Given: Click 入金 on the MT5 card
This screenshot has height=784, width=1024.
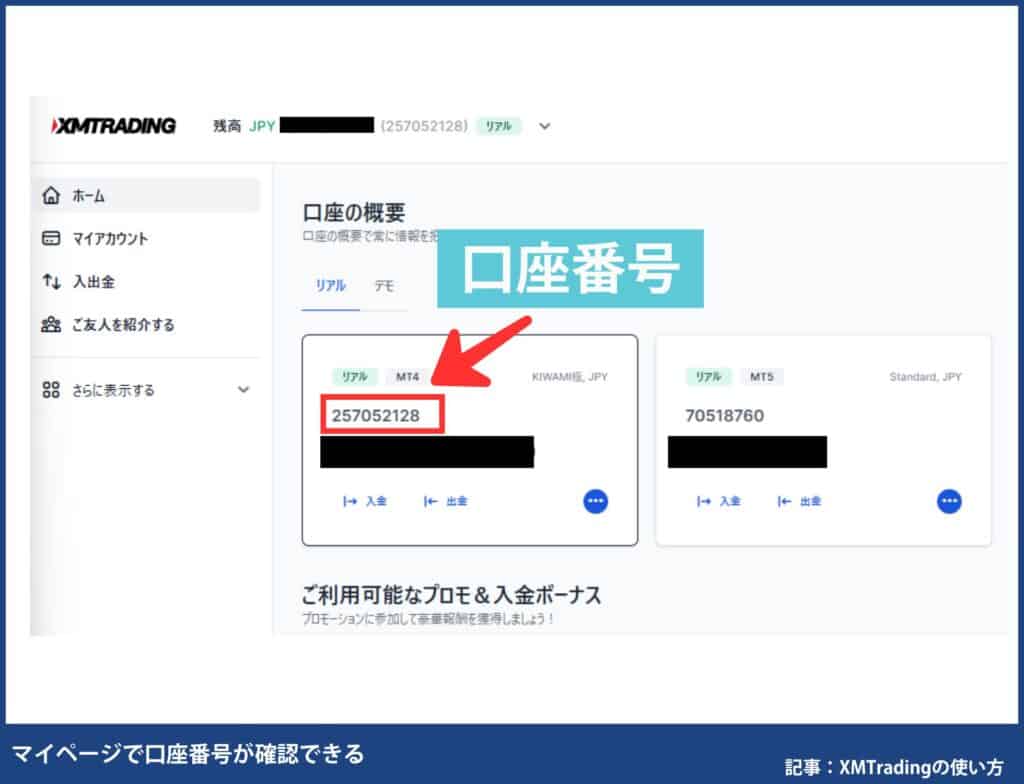Looking at the screenshot, I should [730, 501].
